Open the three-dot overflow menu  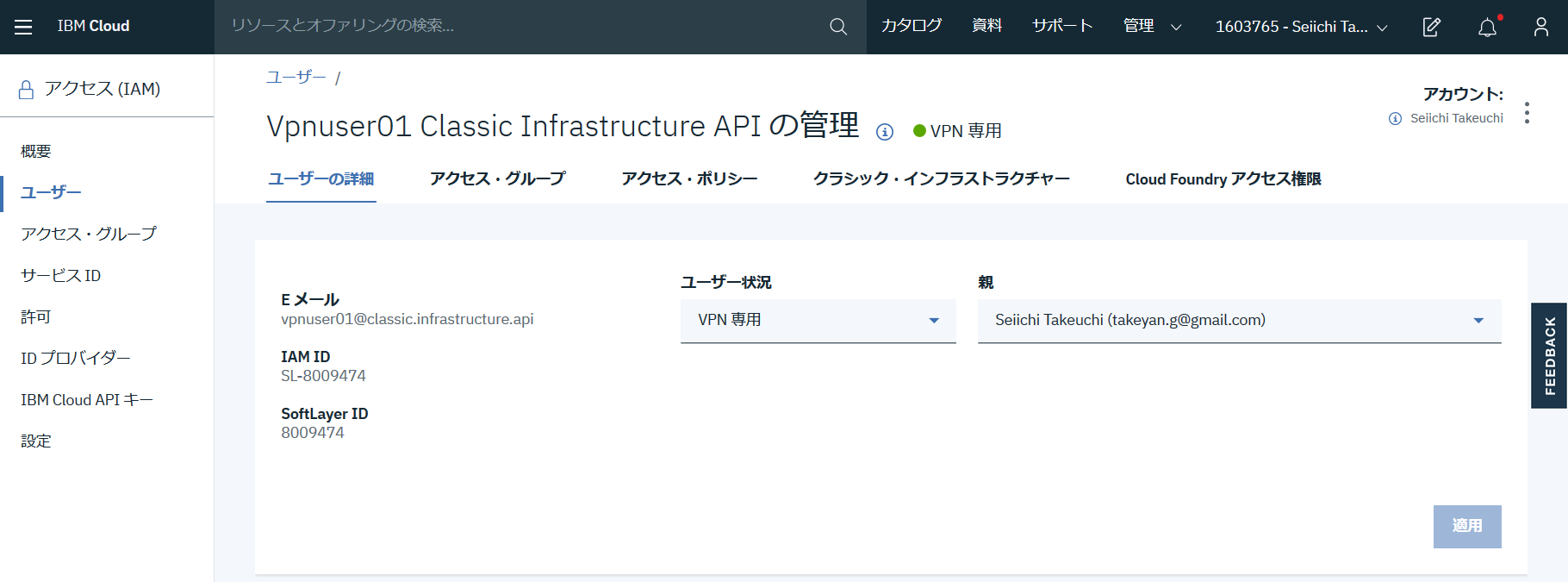coord(1527,113)
